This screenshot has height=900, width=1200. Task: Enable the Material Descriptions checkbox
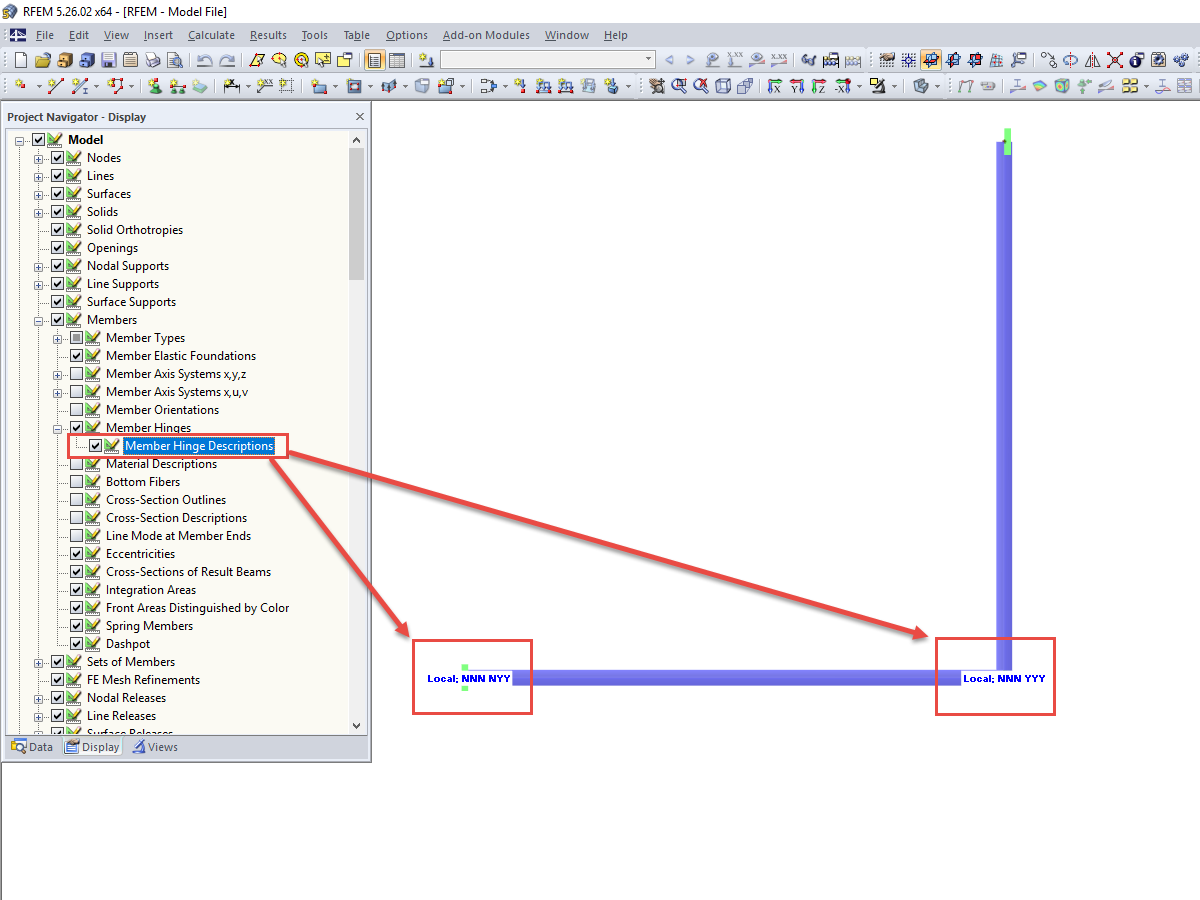pyautogui.click(x=77, y=464)
